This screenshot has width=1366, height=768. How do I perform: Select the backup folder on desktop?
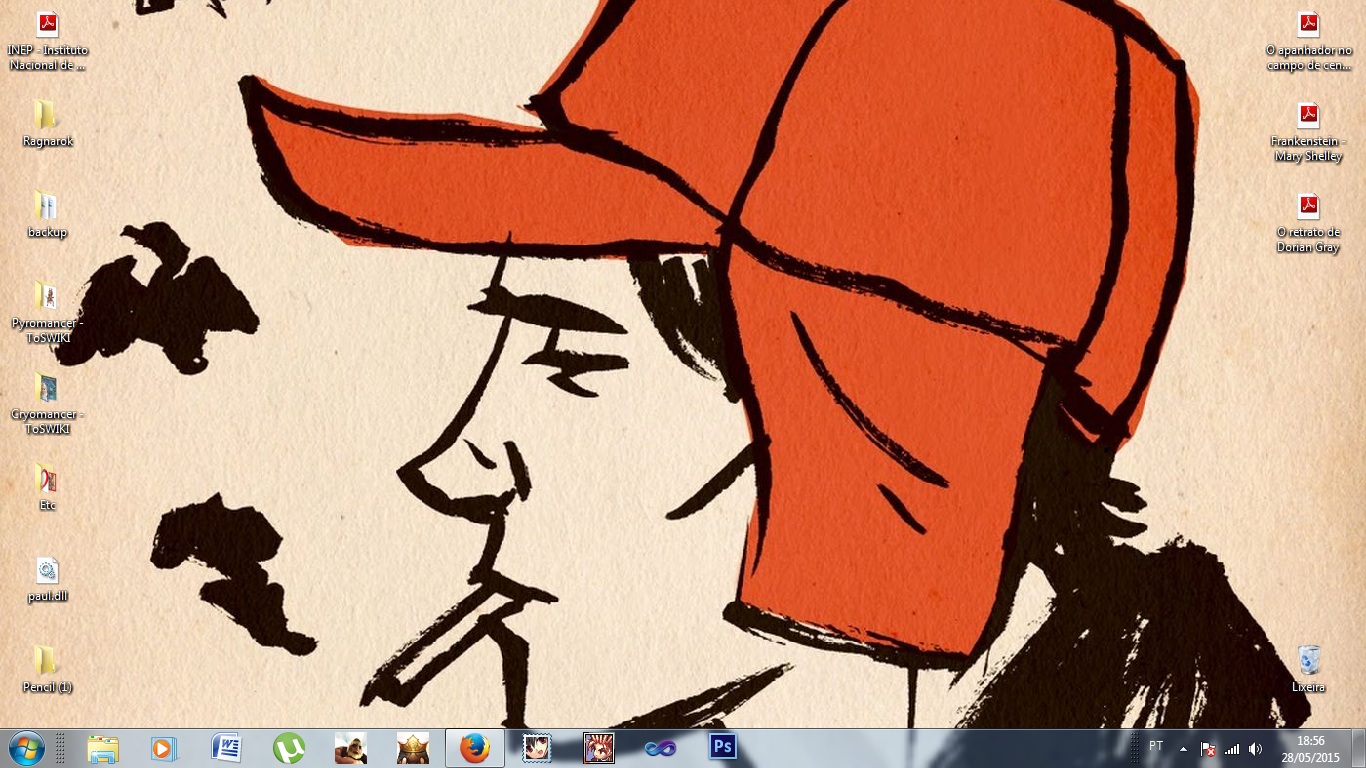click(47, 214)
